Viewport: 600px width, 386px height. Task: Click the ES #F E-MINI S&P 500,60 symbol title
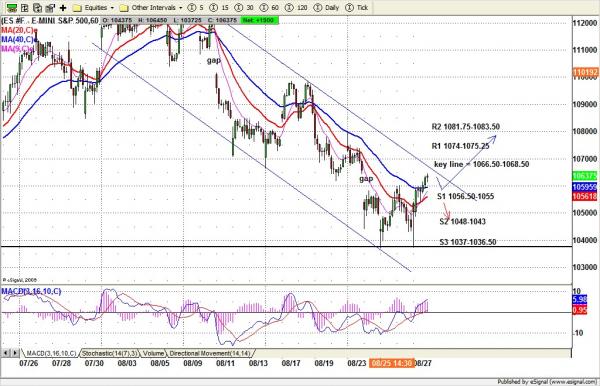tap(50, 21)
